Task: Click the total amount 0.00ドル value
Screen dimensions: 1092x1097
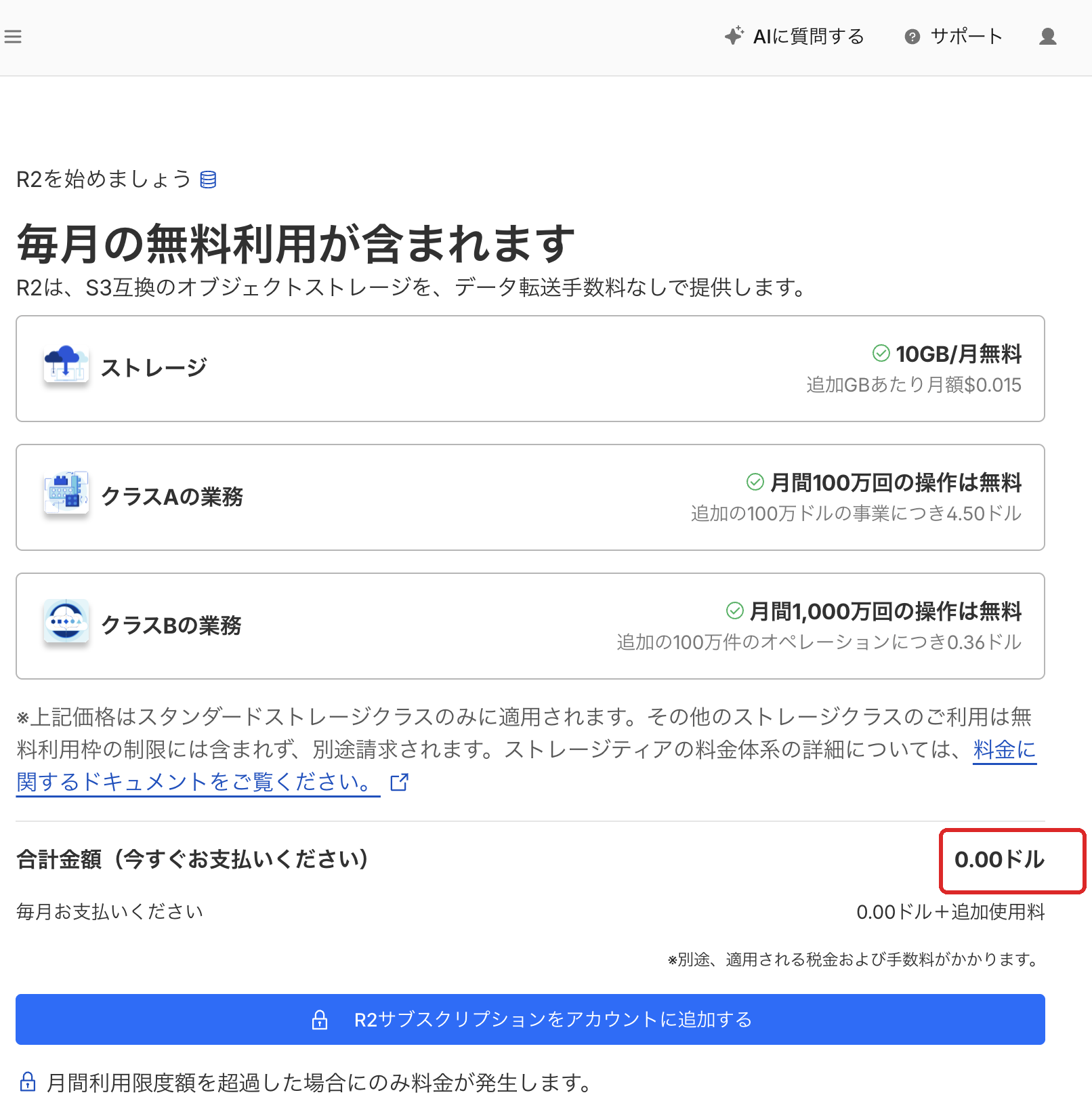Action: tap(999, 860)
